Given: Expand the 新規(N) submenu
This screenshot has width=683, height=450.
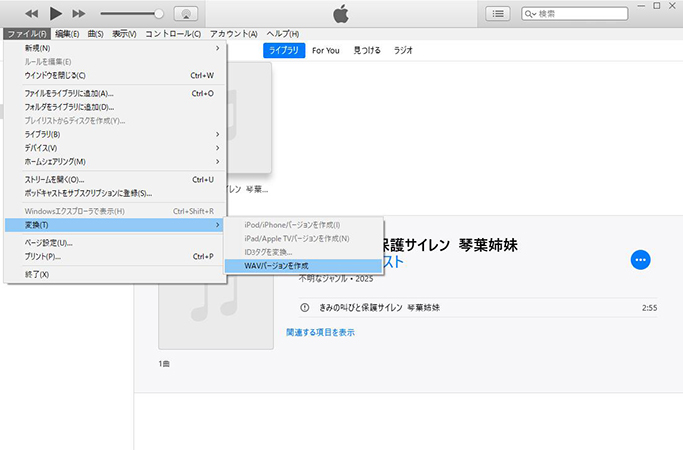Looking at the screenshot, I should (115, 48).
